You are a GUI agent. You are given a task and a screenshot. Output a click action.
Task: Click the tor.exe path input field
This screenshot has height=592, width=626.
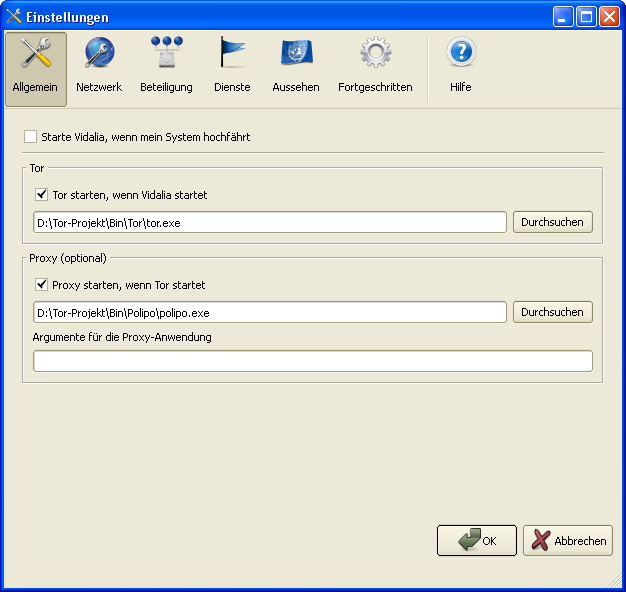point(270,222)
